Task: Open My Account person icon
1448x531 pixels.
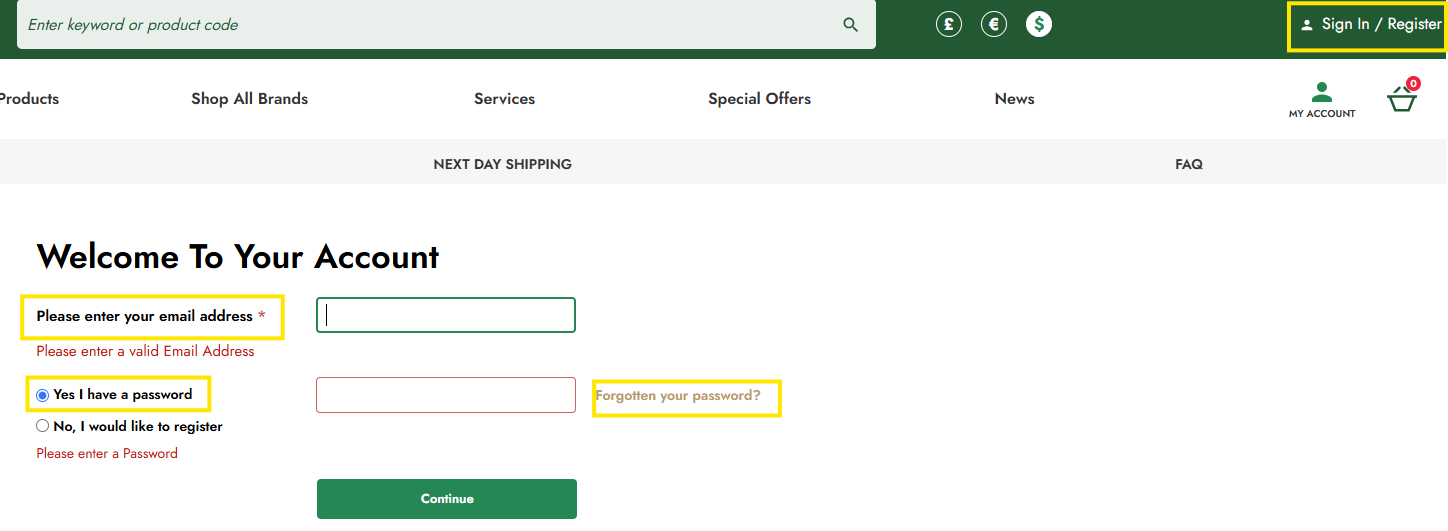Action: click(1322, 93)
